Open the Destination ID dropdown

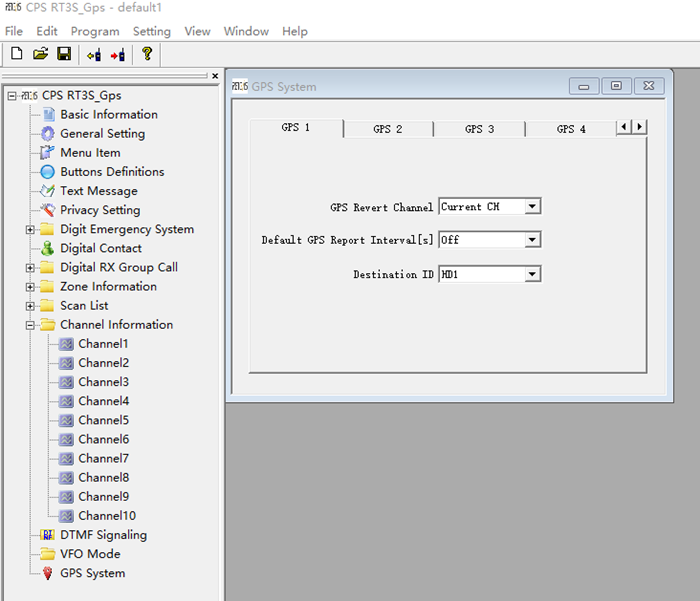532,274
